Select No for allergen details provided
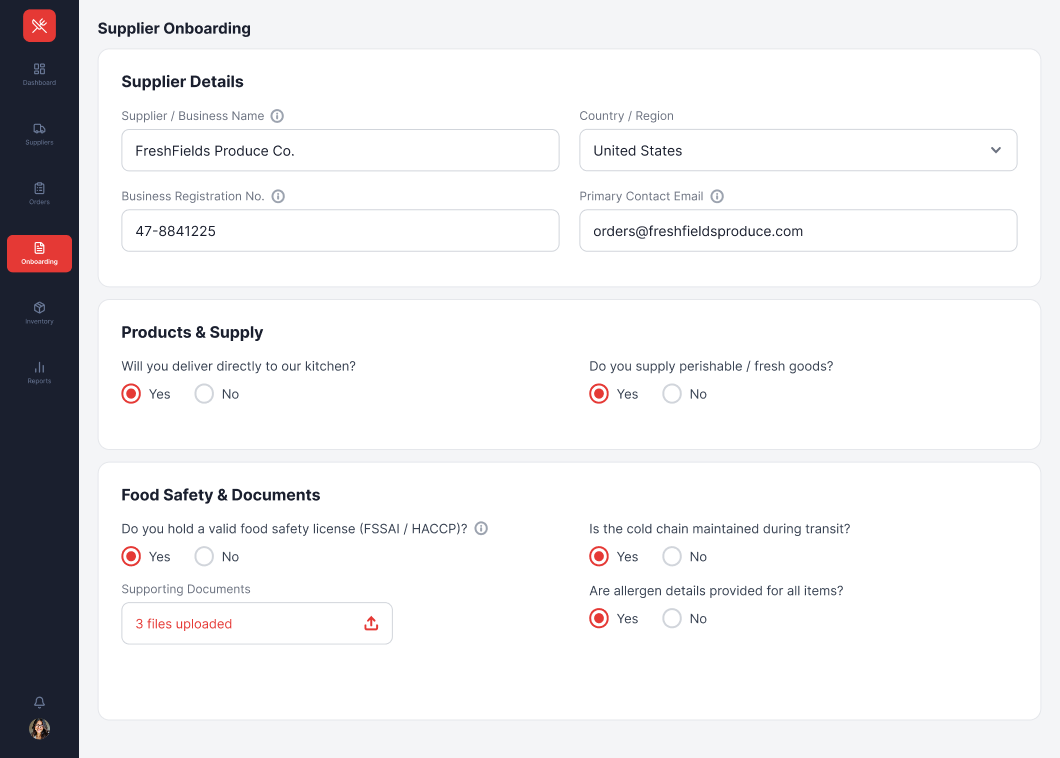 coord(672,618)
